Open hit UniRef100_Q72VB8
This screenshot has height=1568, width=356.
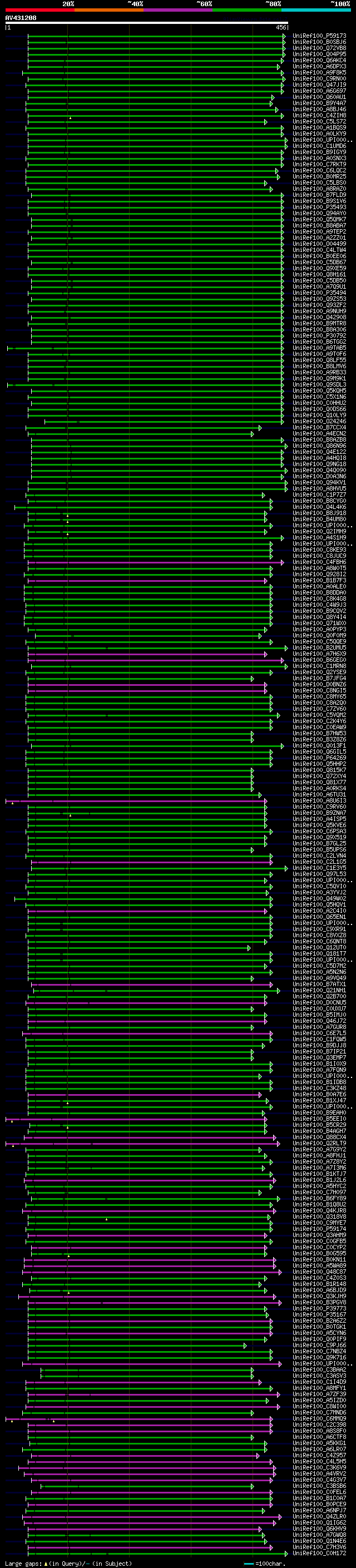319,48
